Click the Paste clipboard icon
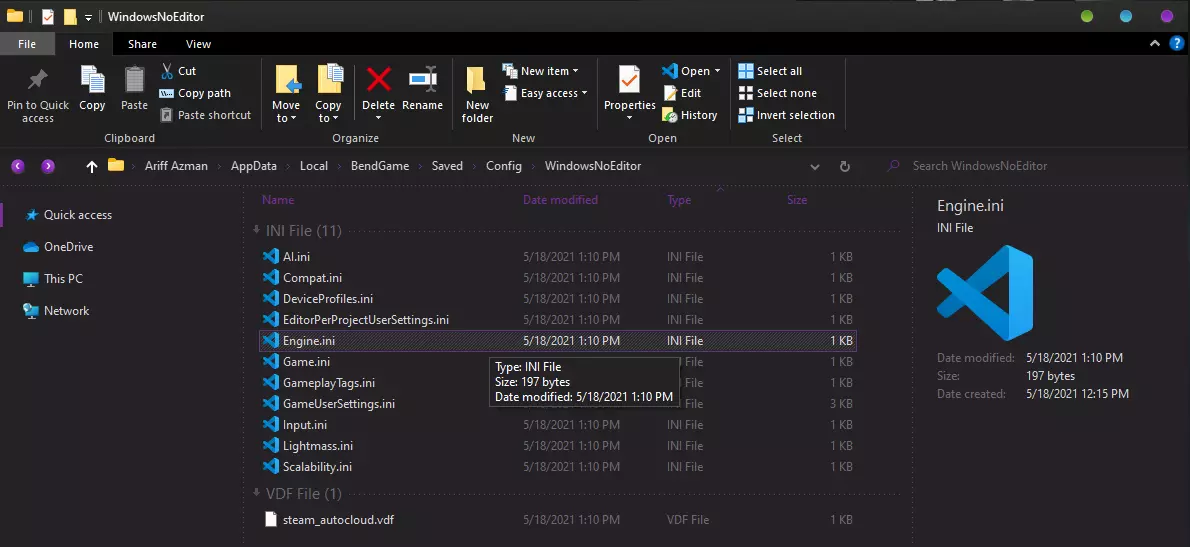The height and width of the screenshot is (547, 1190). coord(134,81)
